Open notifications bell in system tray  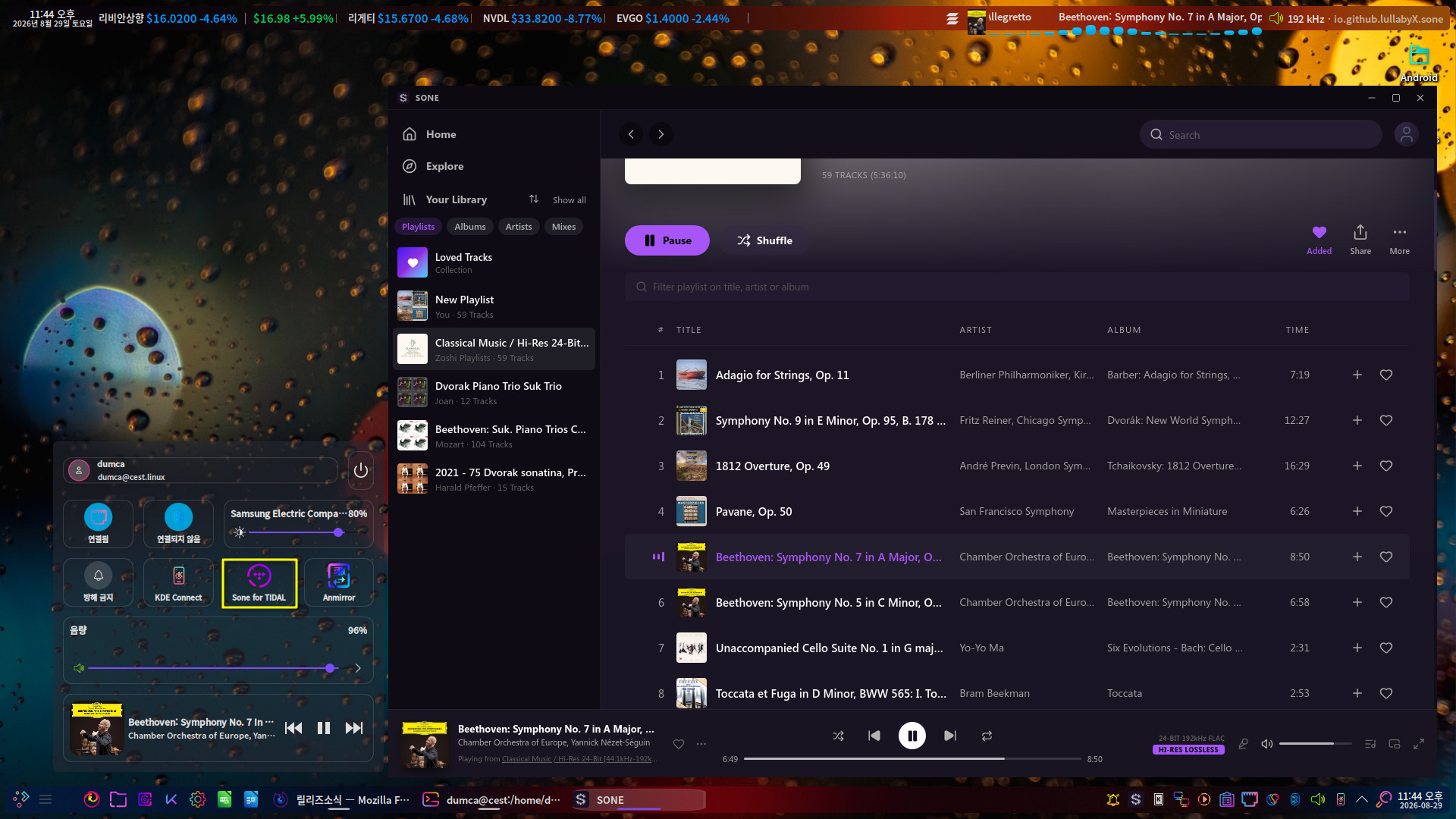pyautogui.click(x=1113, y=799)
